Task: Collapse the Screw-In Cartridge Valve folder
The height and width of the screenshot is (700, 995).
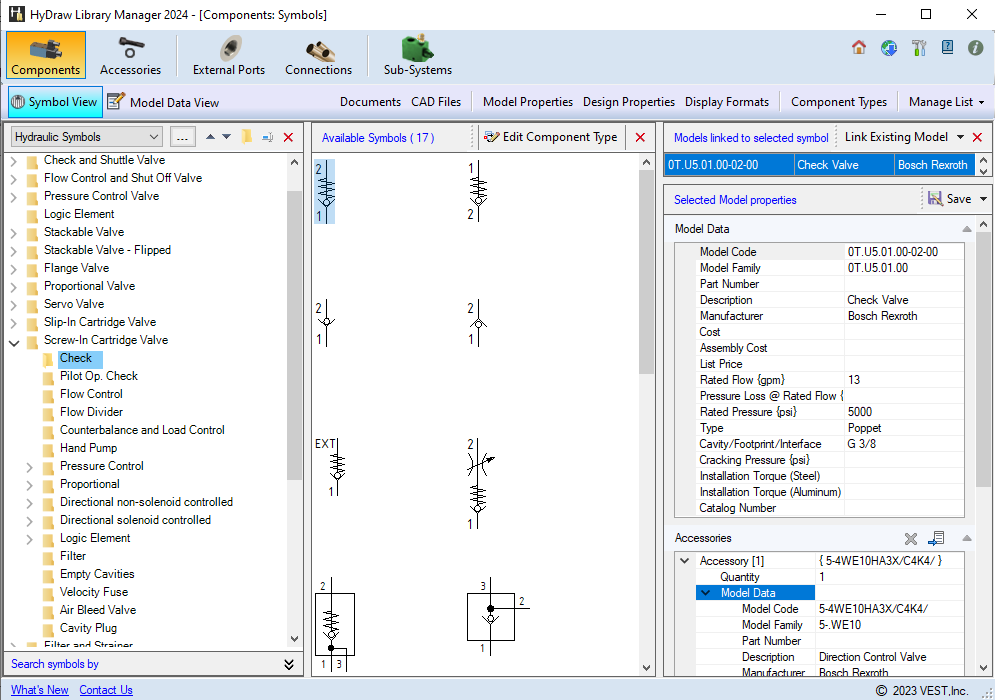Action: [x=14, y=340]
